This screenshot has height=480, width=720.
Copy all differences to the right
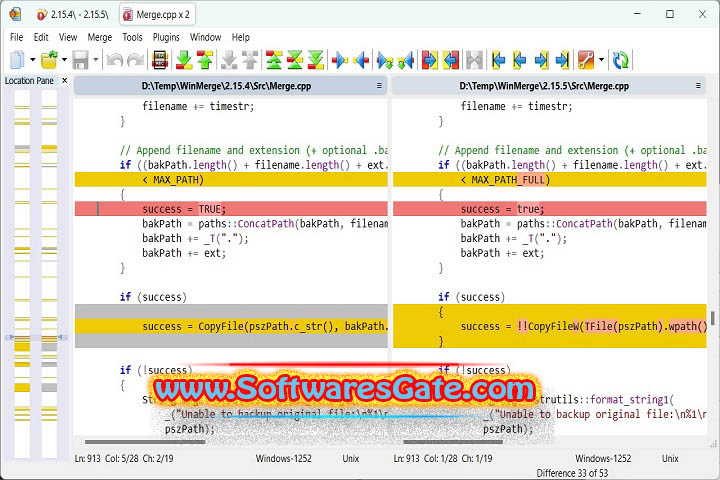click(430, 60)
